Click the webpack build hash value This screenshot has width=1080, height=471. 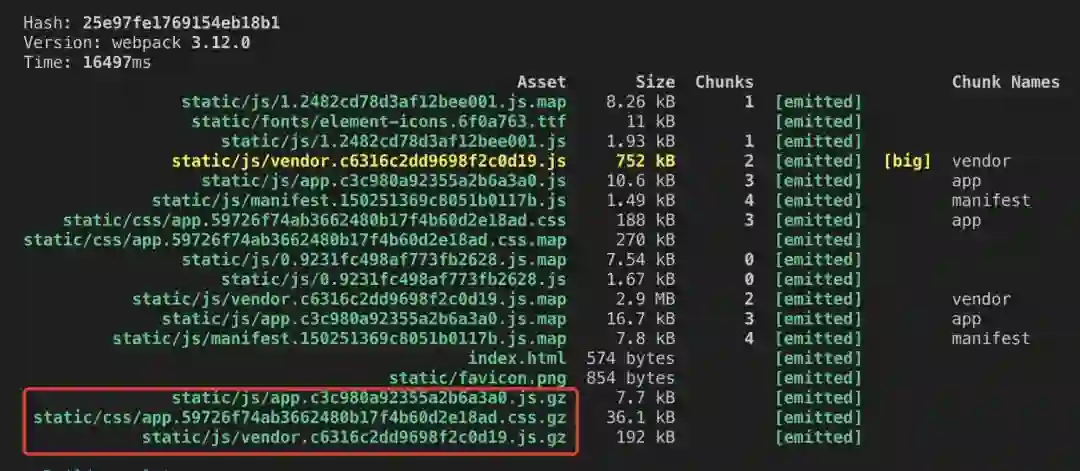point(182,23)
